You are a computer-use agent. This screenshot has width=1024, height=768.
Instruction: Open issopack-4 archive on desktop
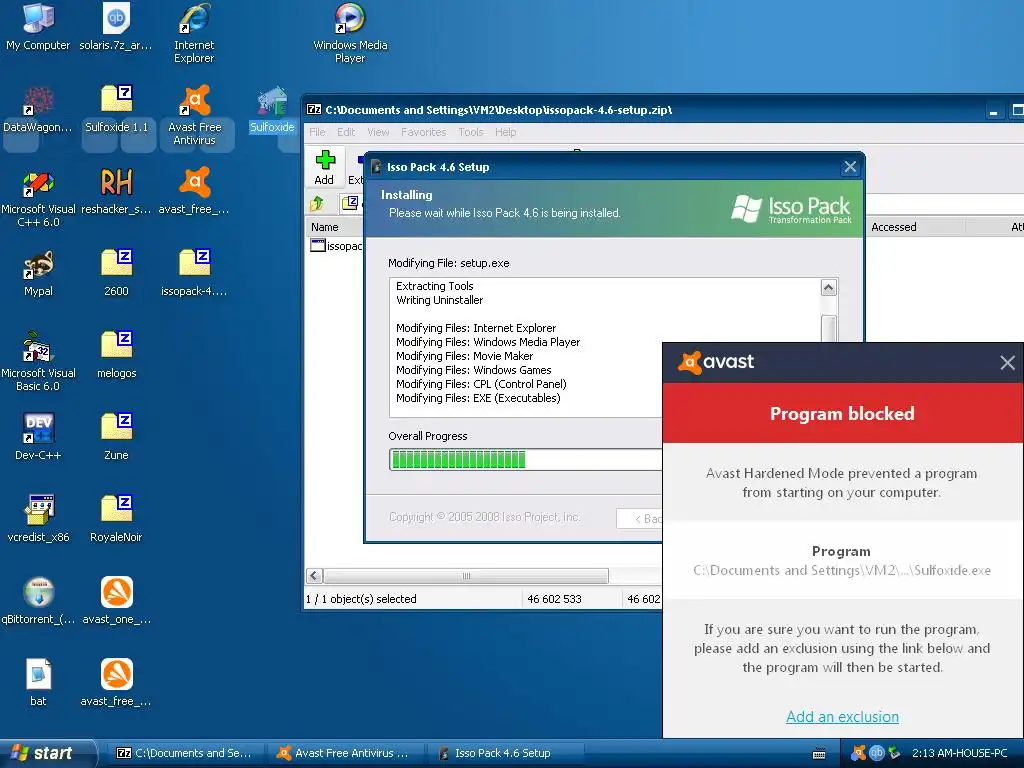click(x=194, y=274)
